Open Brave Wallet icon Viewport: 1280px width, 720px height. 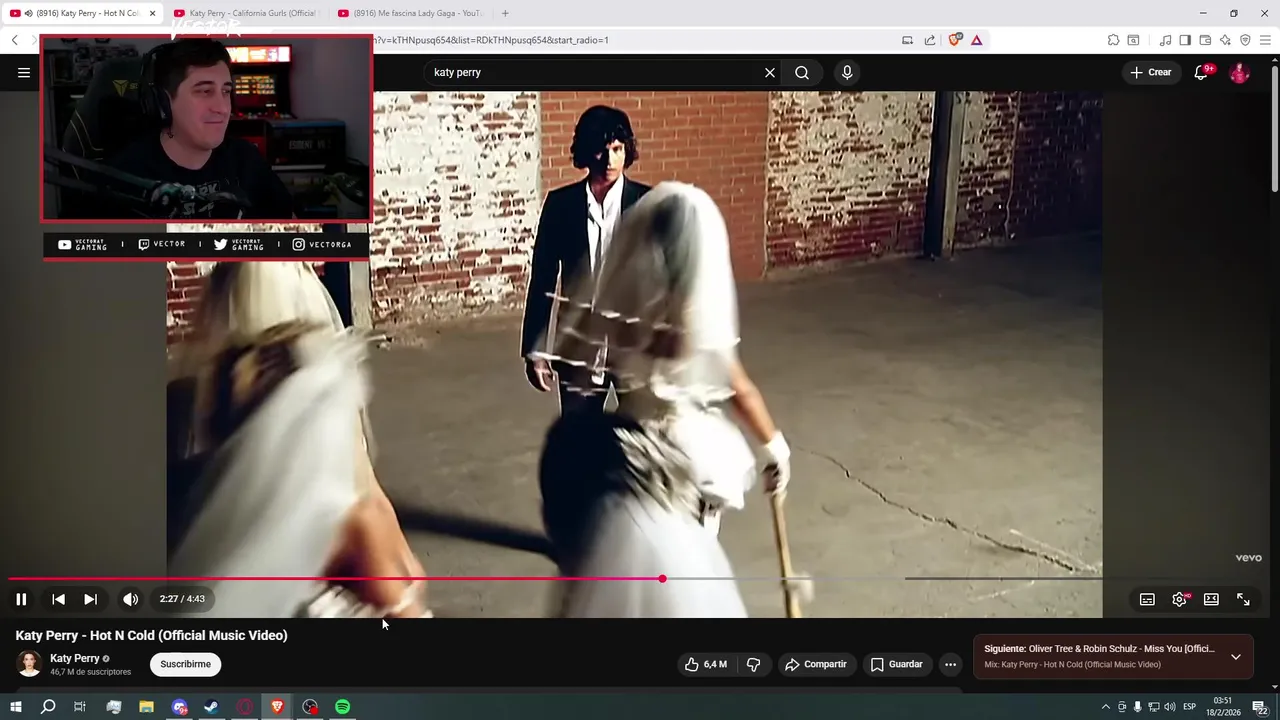click(x=1205, y=40)
